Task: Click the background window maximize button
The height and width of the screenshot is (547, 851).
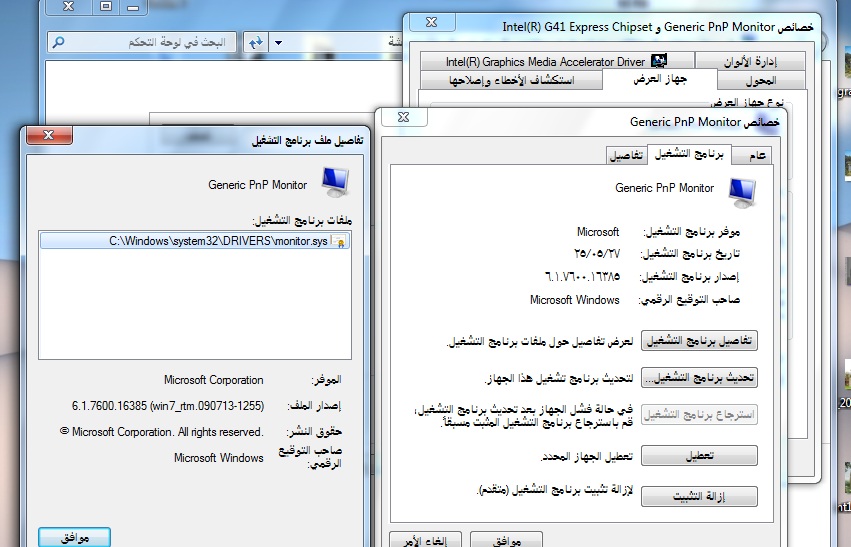Action: click(106, 7)
